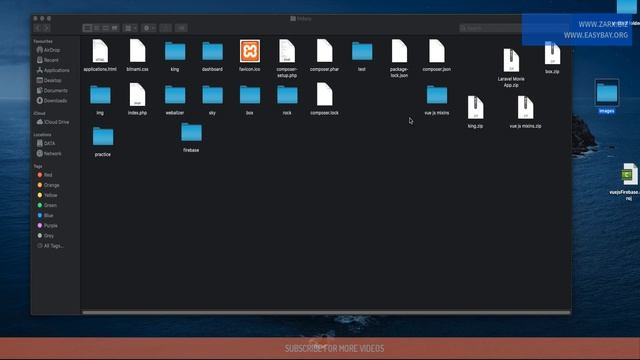Filter by the Orange tag
The width and height of the screenshot is (640, 360).
tap(48, 185)
